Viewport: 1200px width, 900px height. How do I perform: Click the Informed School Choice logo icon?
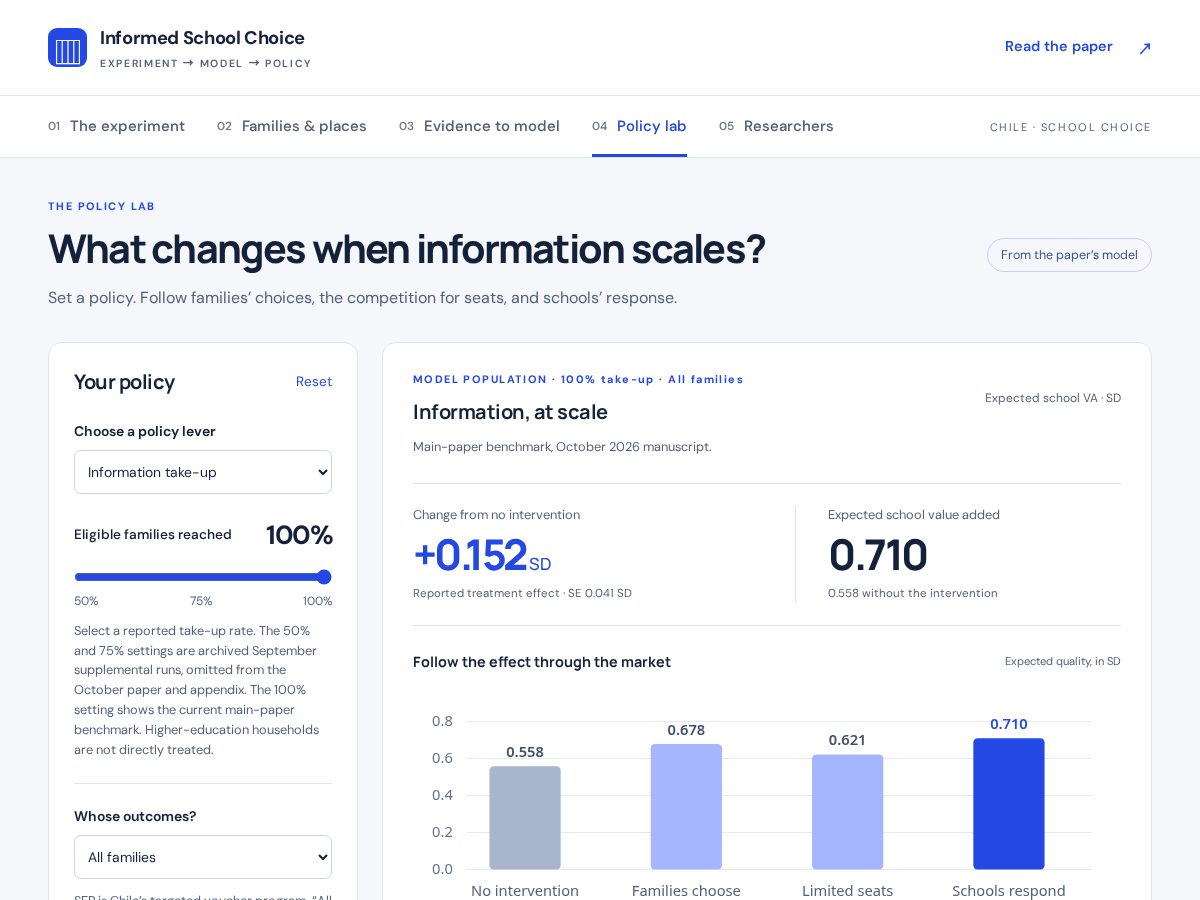point(67,47)
